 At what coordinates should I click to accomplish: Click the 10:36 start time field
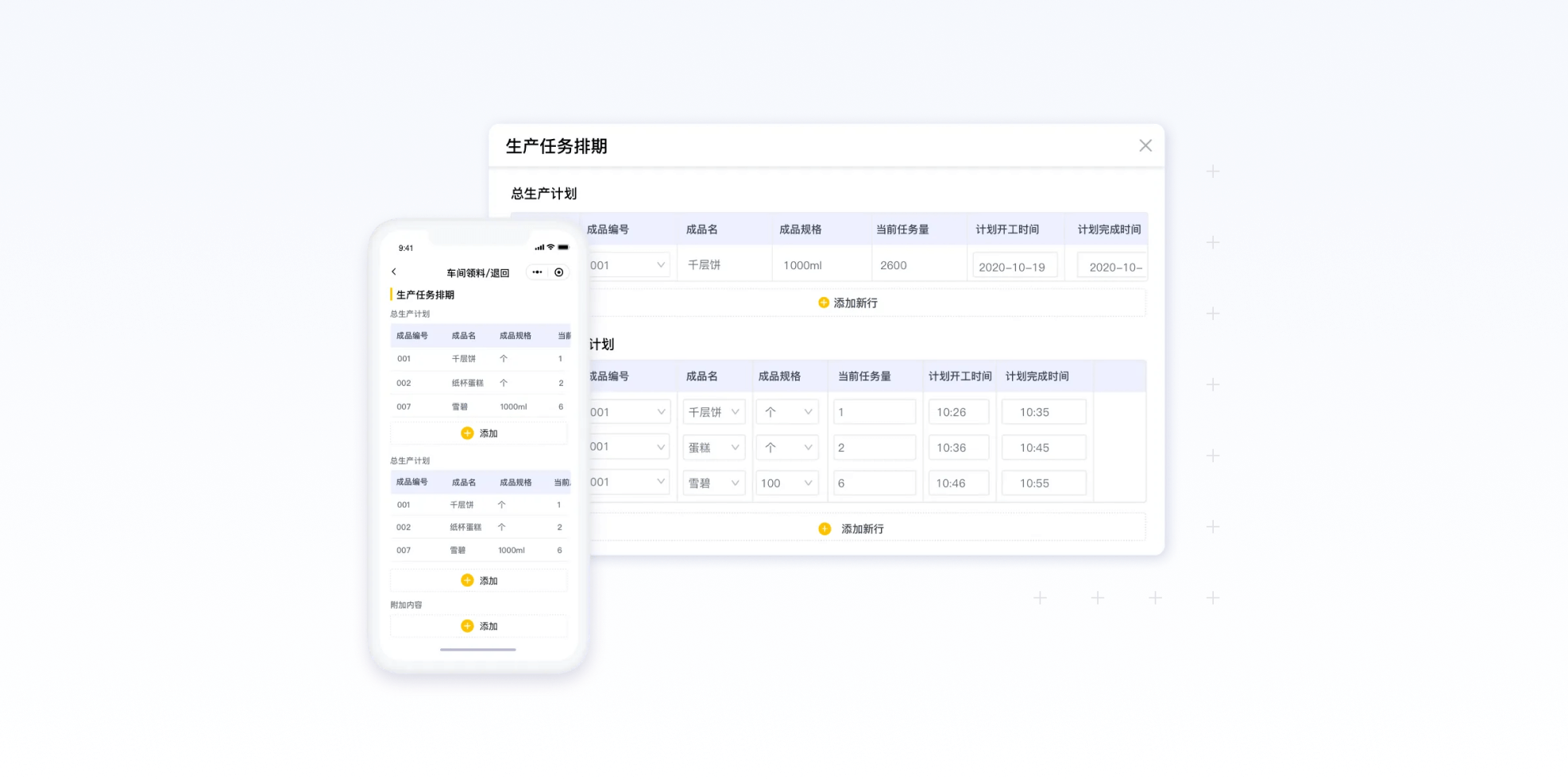[x=959, y=447]
